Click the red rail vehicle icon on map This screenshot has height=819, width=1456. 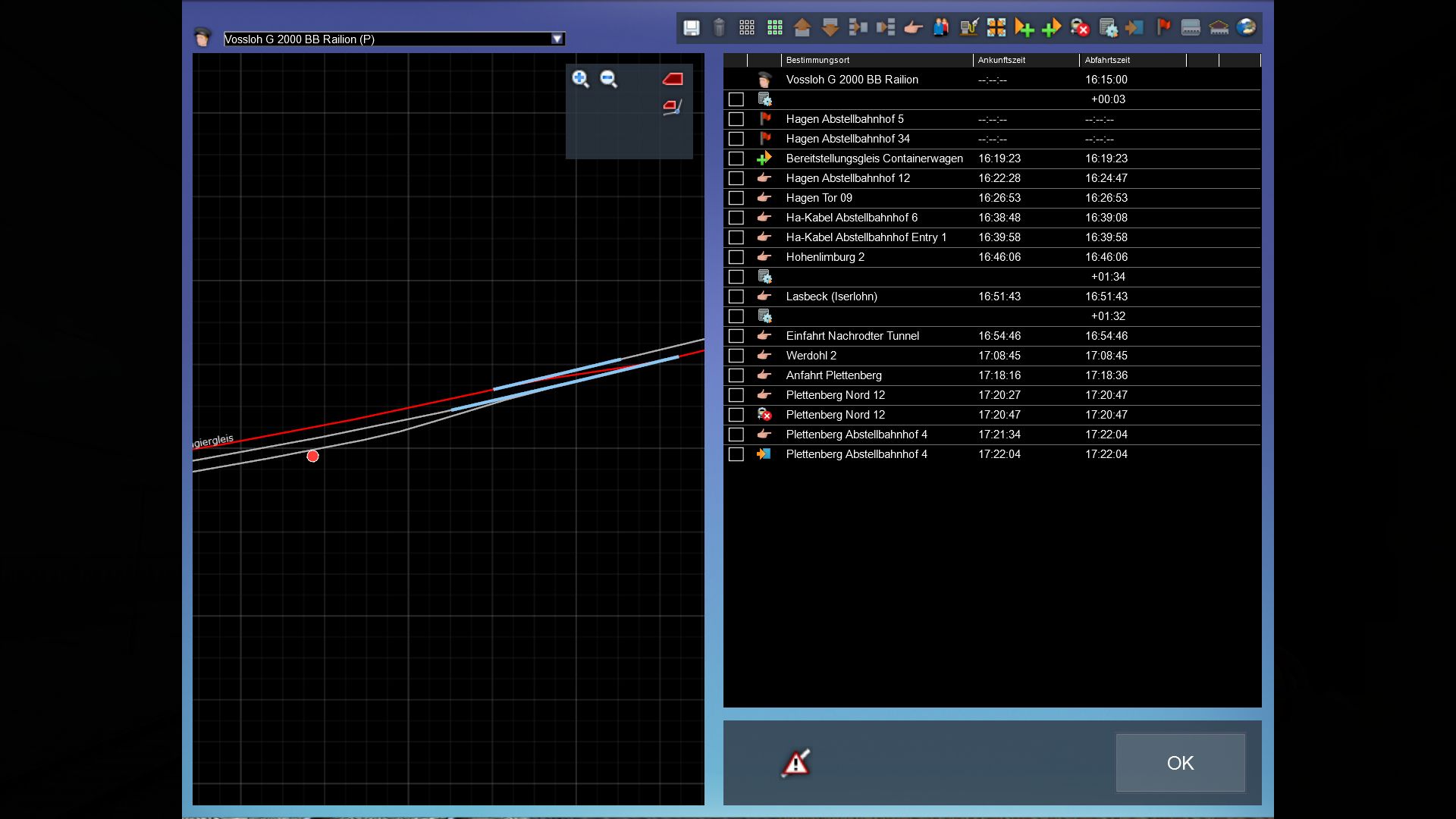pyautogui.click(x=673, y=79)
